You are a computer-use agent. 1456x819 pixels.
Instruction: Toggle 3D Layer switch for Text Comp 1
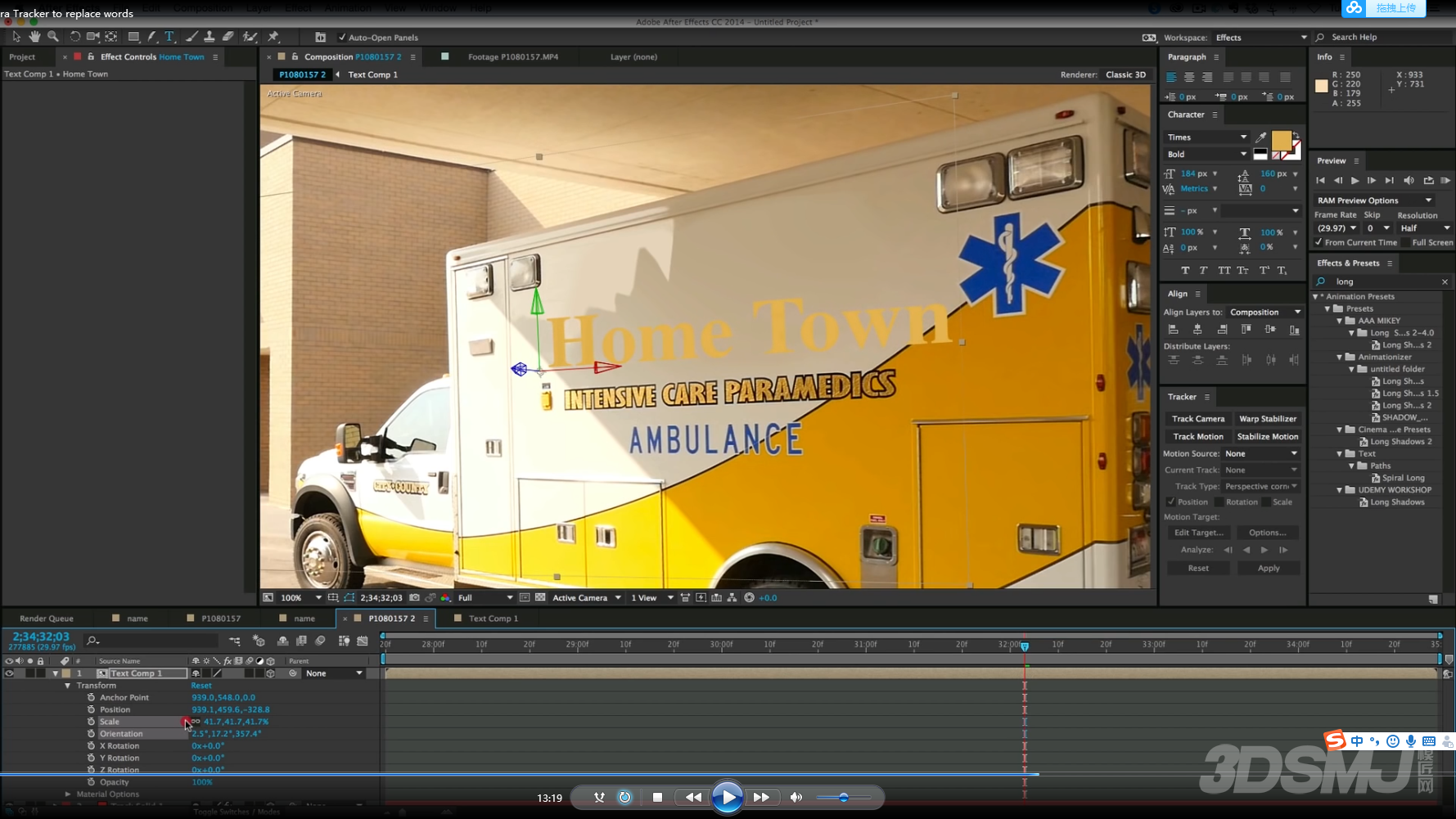(x=270, y=673)
